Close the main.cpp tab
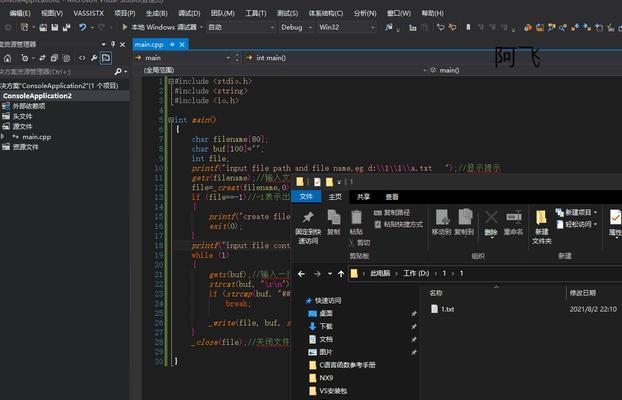This screenshot has width=622, height=400. click(182, 44)
